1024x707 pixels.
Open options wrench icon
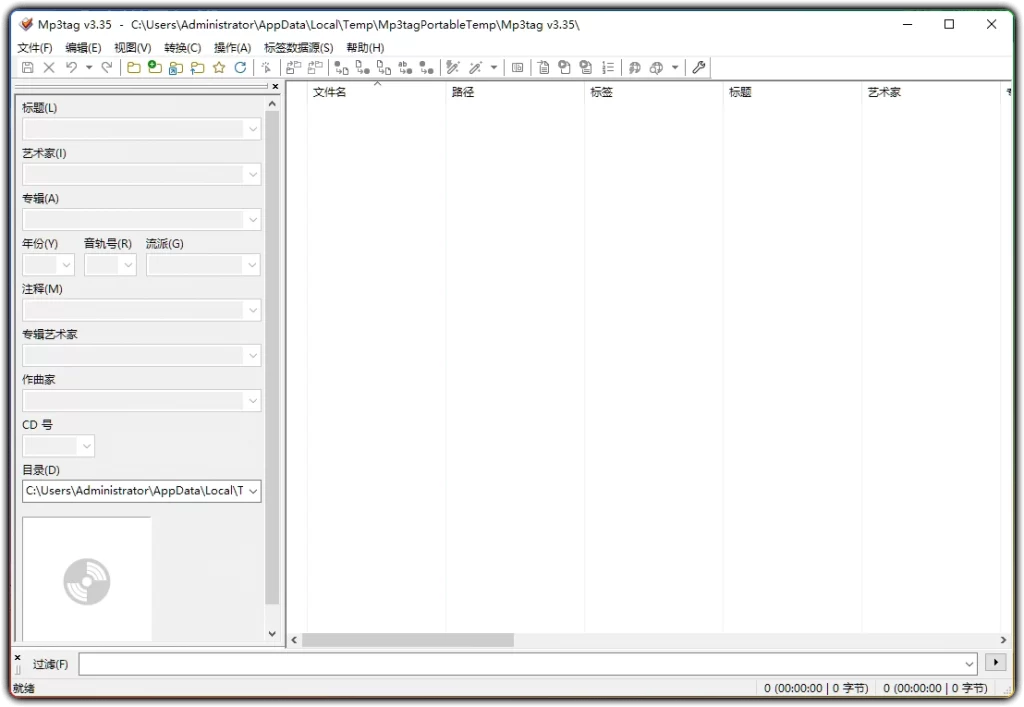tap(698, 67)
